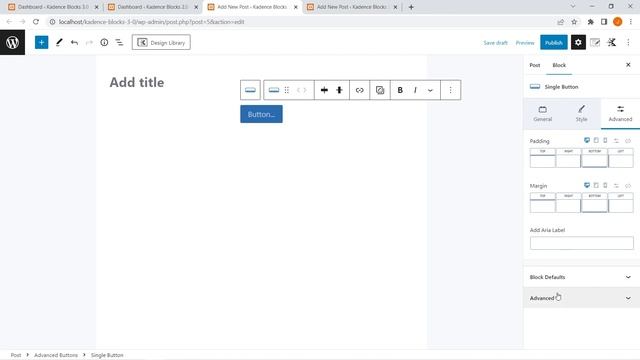
Task: Switch to the Post tab in sidebar
Action: pyautogui.click(x=535, y=65)
